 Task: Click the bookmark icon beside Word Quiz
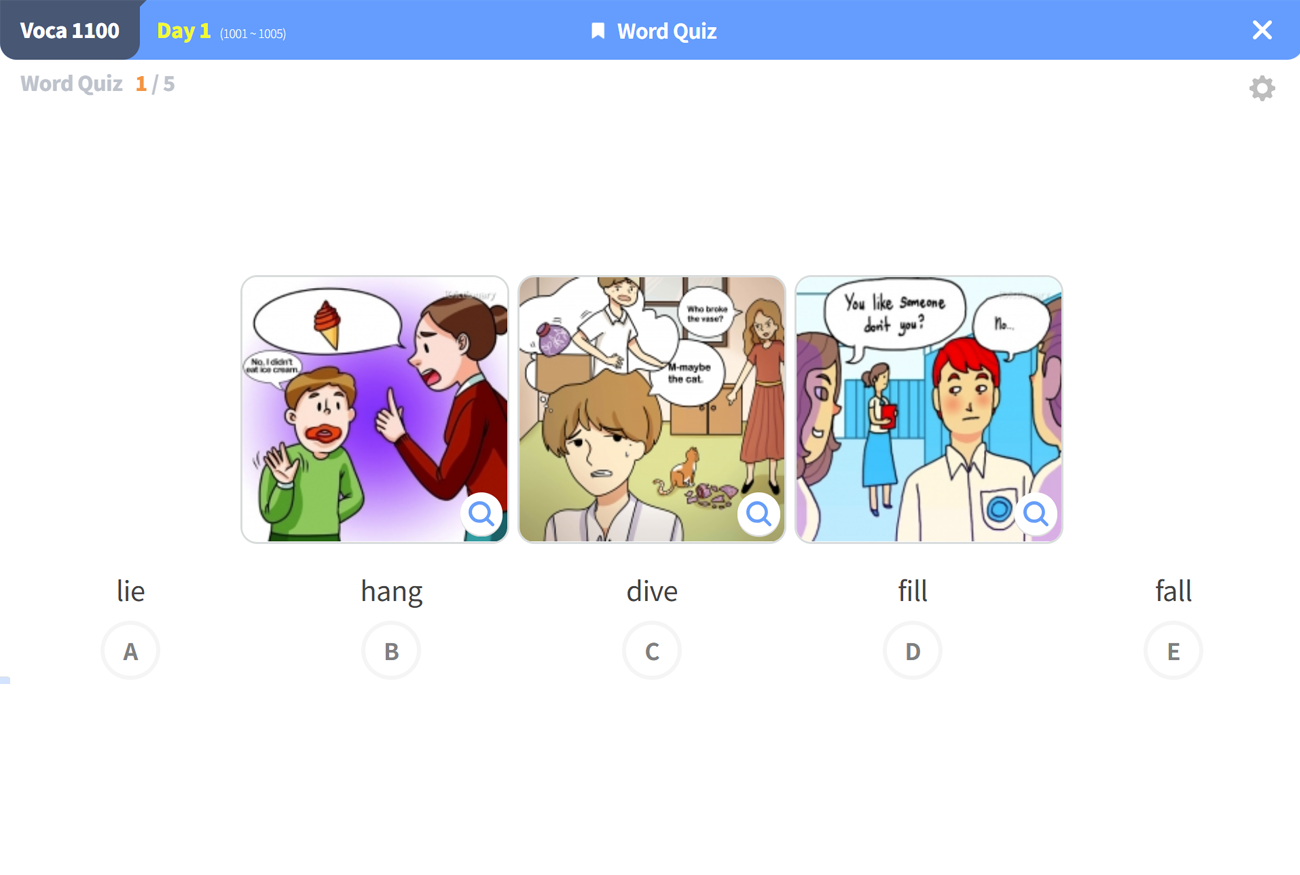pyautogui.click(x=598, y=31)
